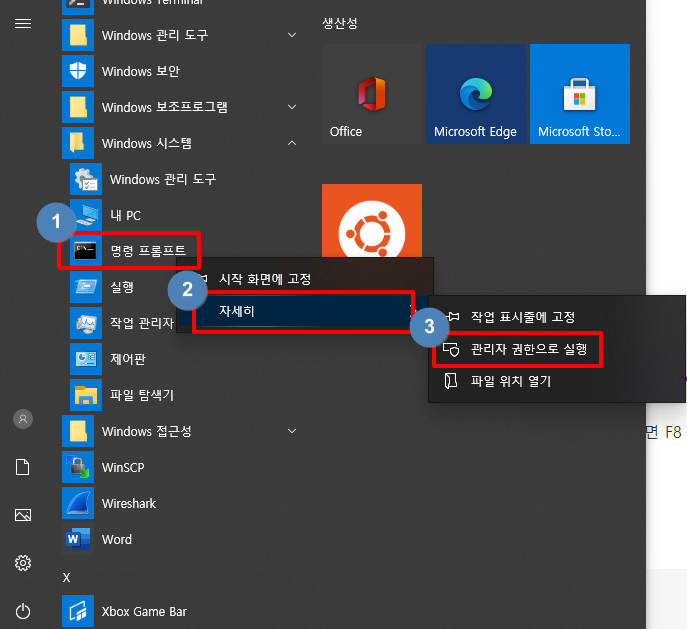Screen dimensions: 687x629
Task: Open the Office tile
Action: tap(372, 94)
